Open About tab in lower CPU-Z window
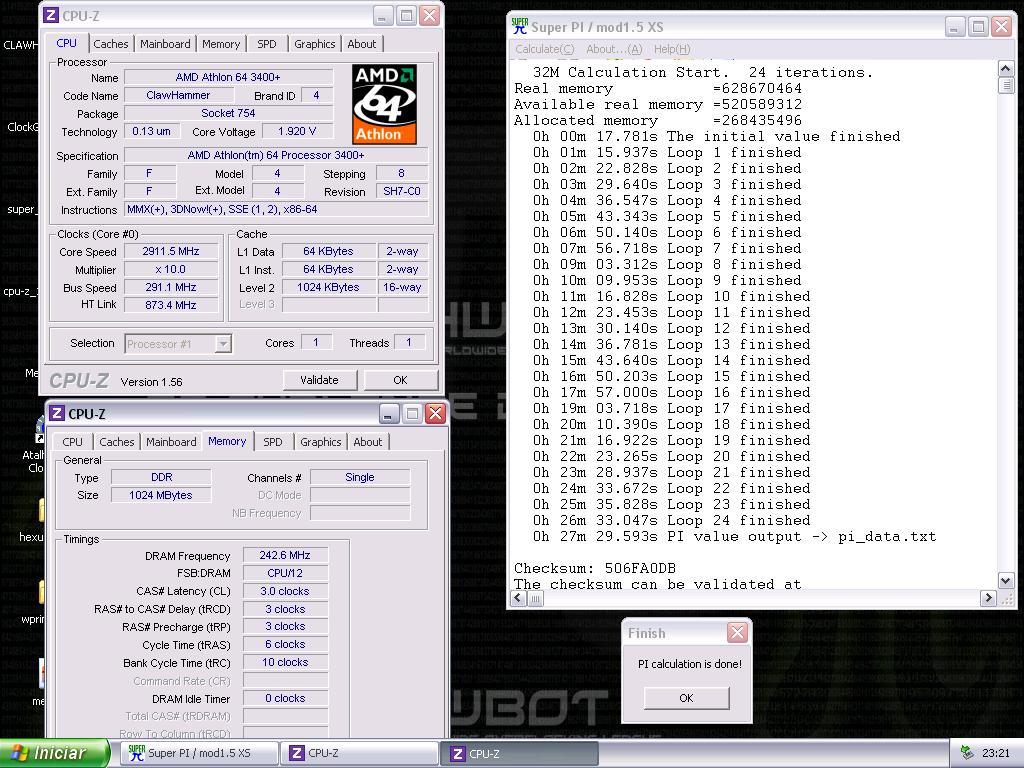 point(368,442)
